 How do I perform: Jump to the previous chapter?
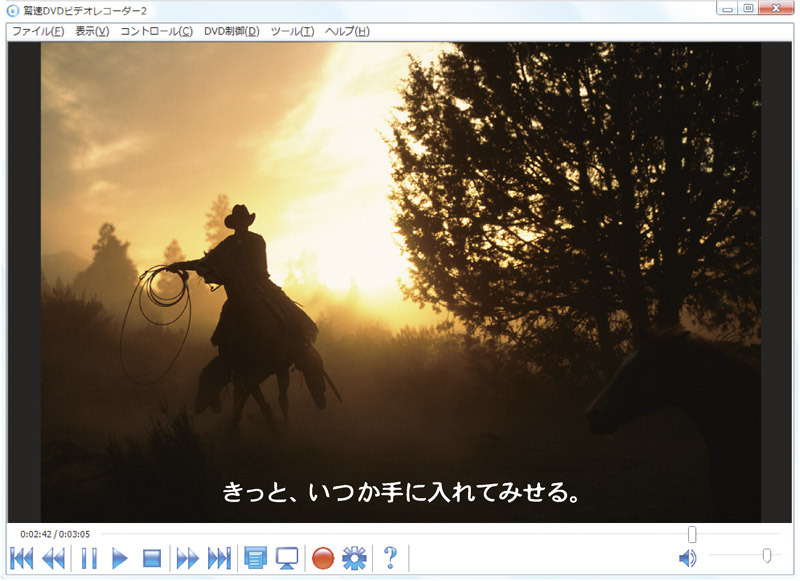[21, 558]
